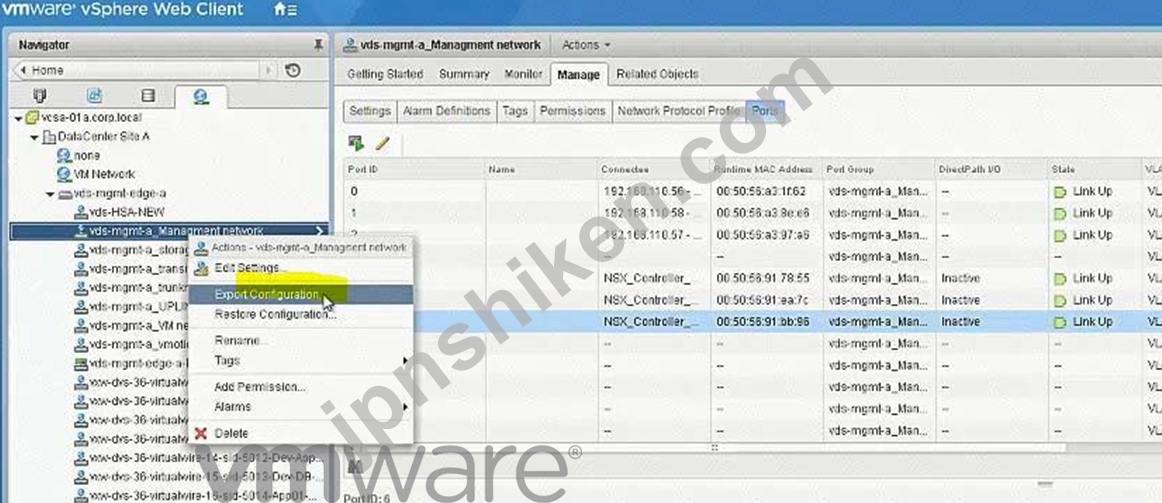Screen dimensions: 1162x503
Task: Switch to the Permissions sub-tab
Action: [x=572, y=111]
